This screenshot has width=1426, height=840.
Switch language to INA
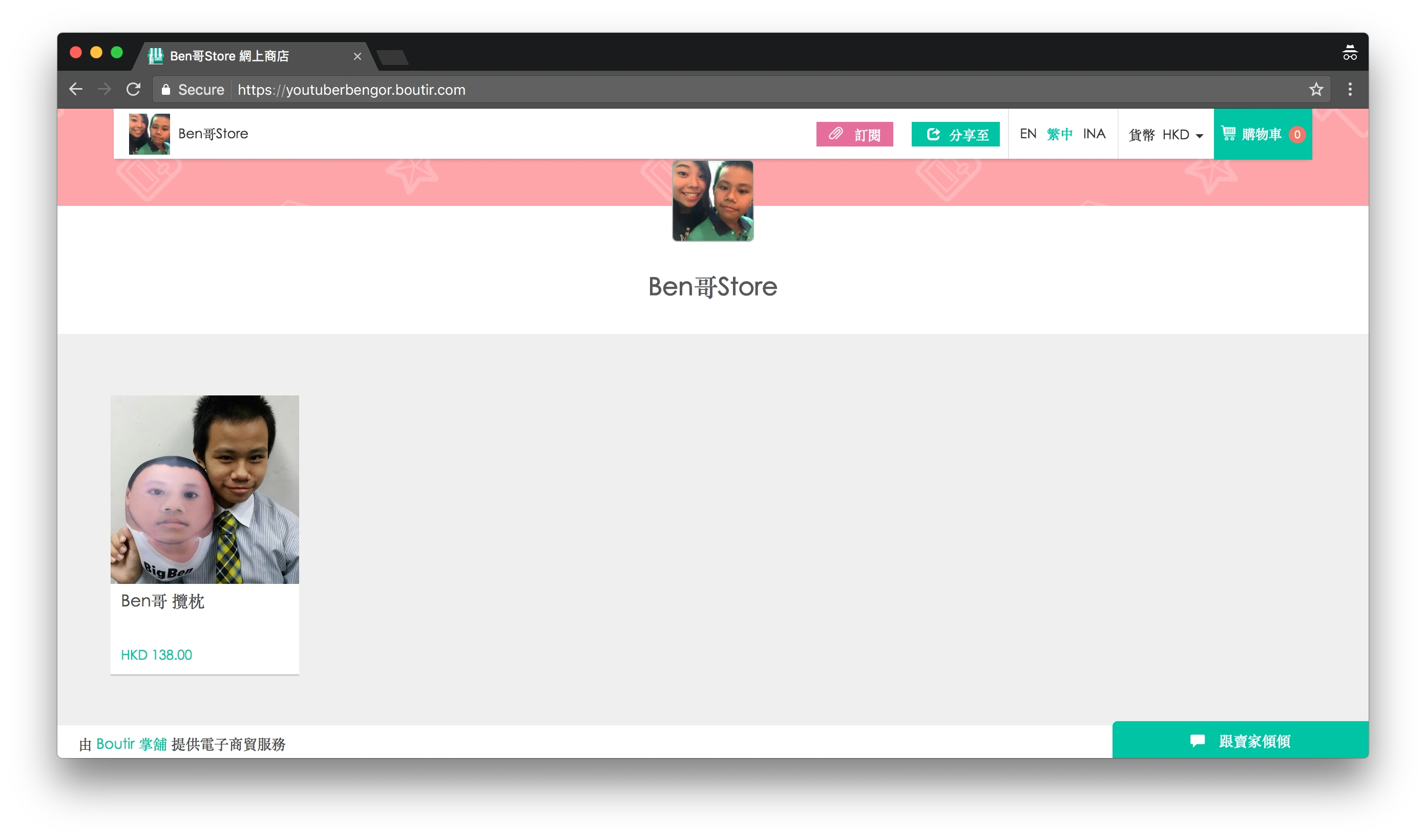click(1094, 134)
